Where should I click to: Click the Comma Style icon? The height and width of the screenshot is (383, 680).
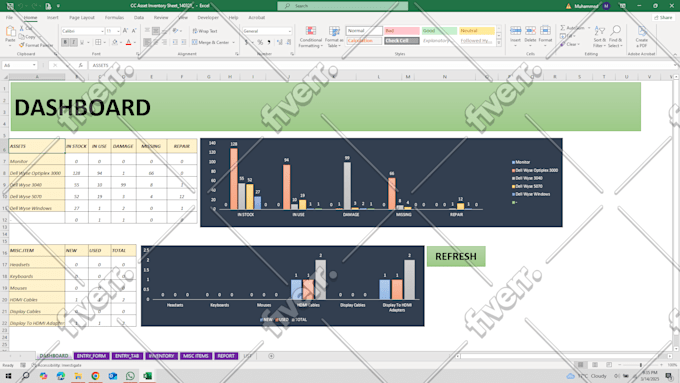point(269,43)
